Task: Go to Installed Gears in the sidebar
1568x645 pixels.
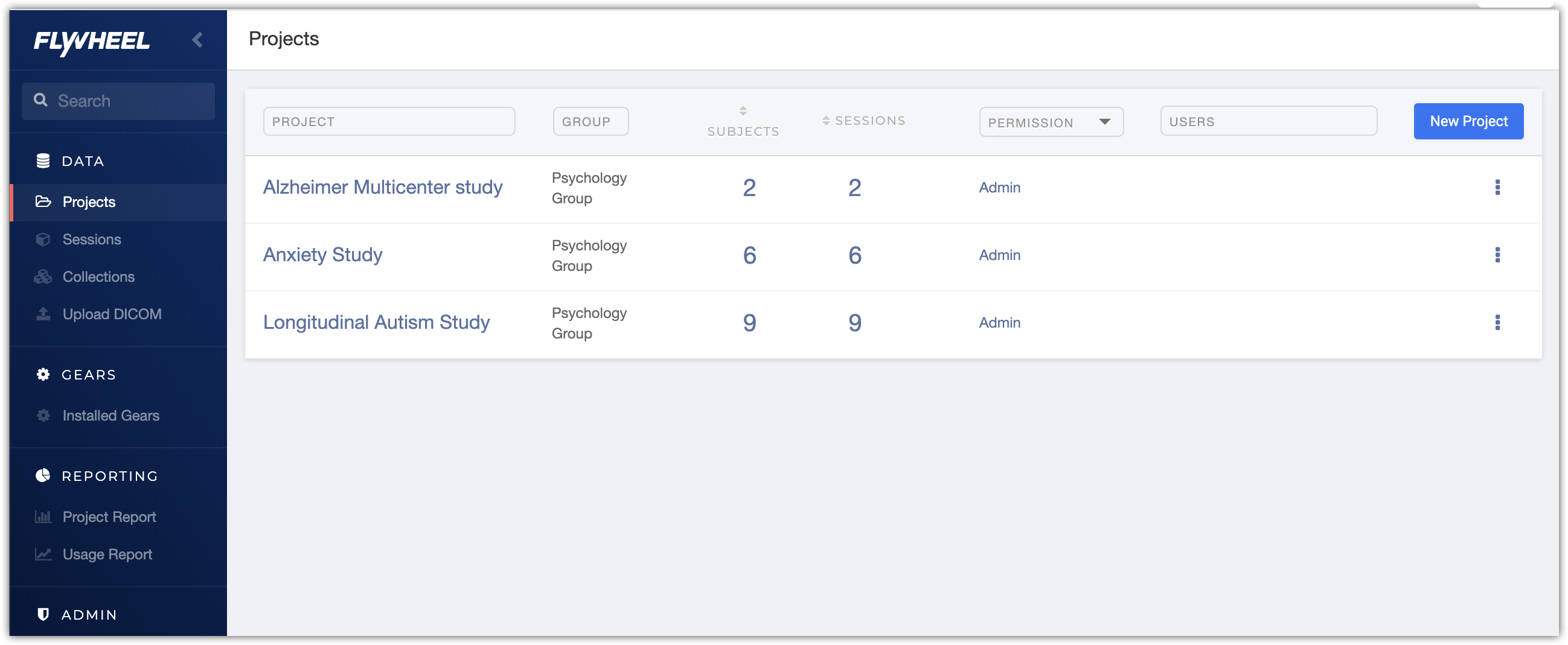Action: tap(110, 416)
